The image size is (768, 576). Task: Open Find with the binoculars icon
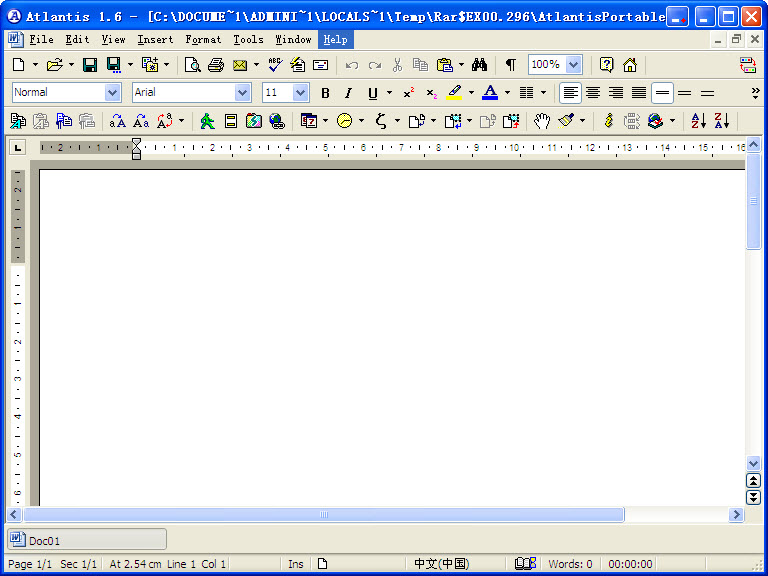click(479, 65)
